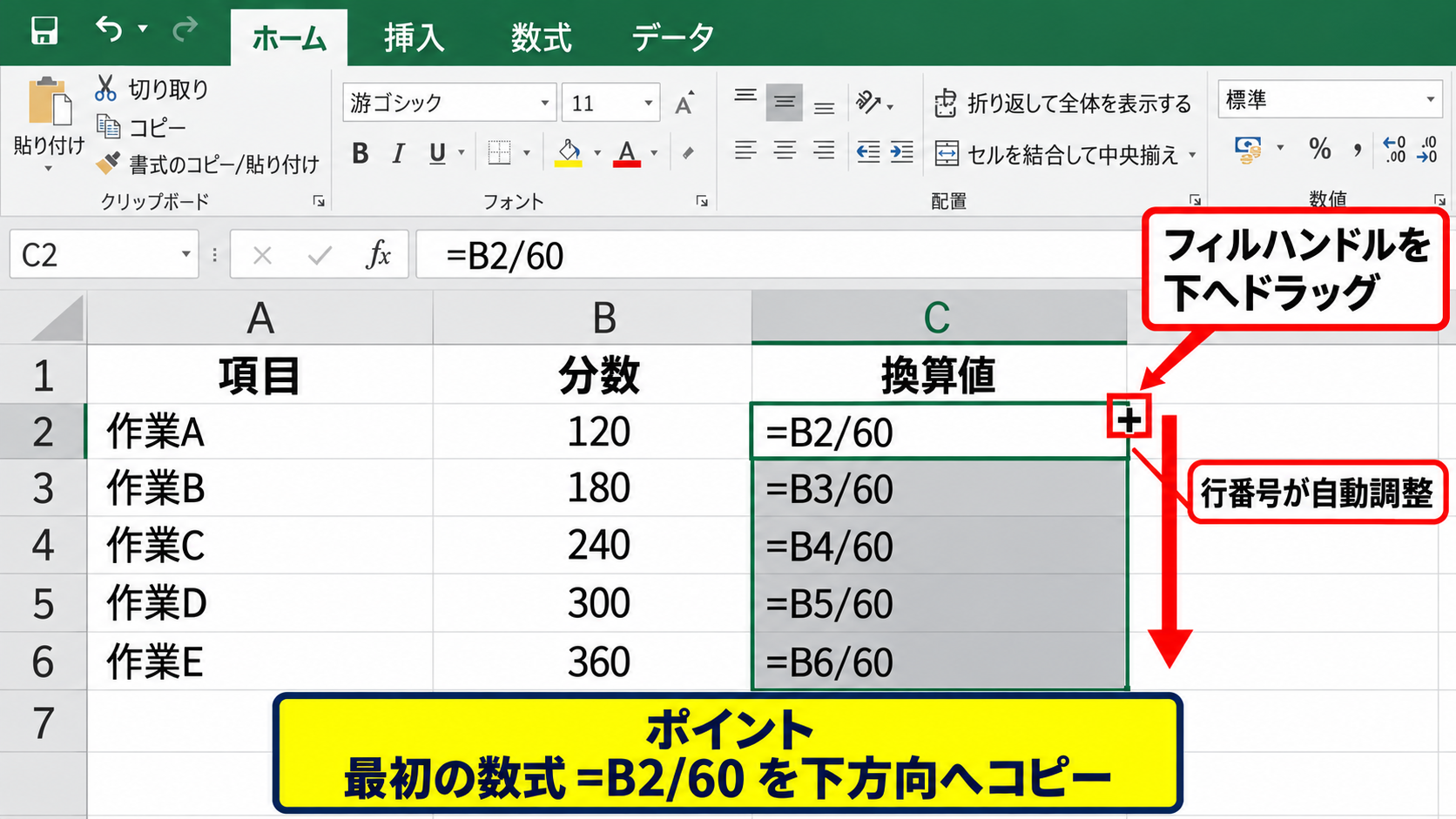
Task: Open the fill color dropdown arrow
Action: coord(597,153)
